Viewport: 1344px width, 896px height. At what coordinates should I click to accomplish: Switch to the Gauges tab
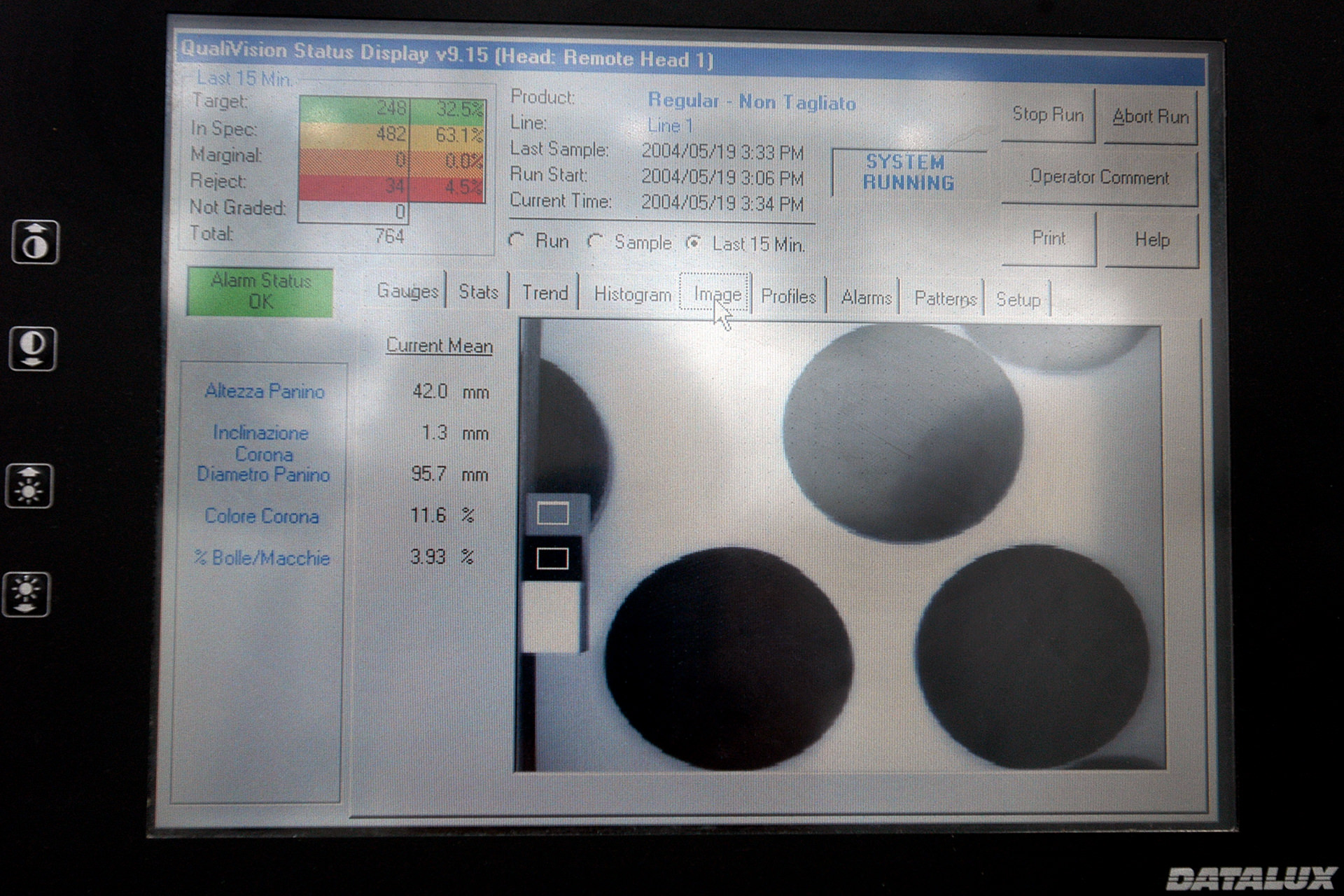pos(407,290)
